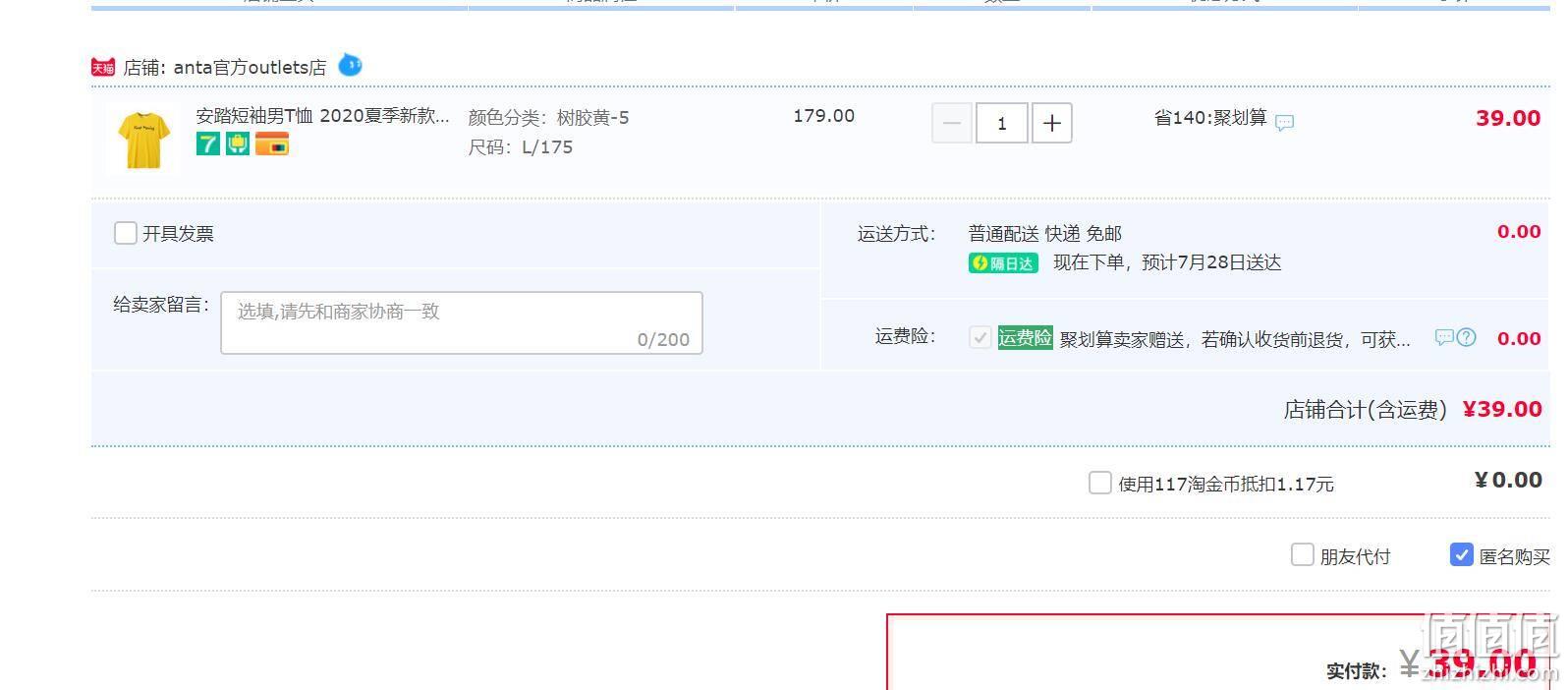Viewport: 1568px width, 690px height.
Task: Check 使用117淘金币抵扣1.17元 checkbox
Action: 1099,483
